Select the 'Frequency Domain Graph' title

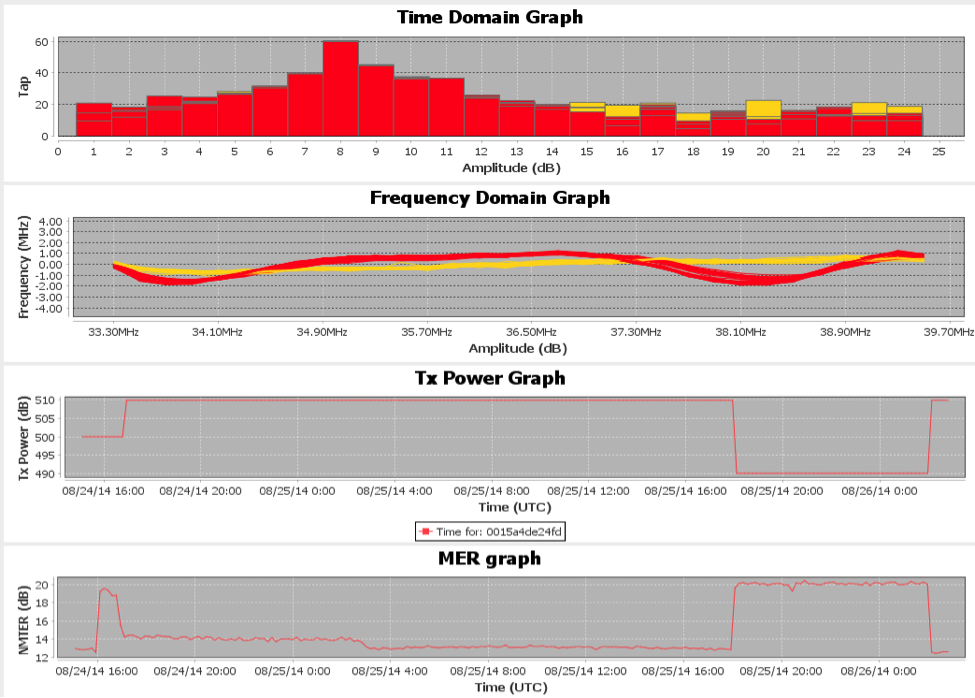[x=489, y=197]
